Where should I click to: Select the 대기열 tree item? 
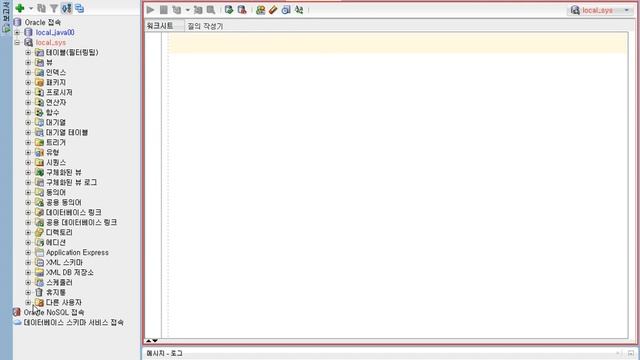[x=56, y=122]
